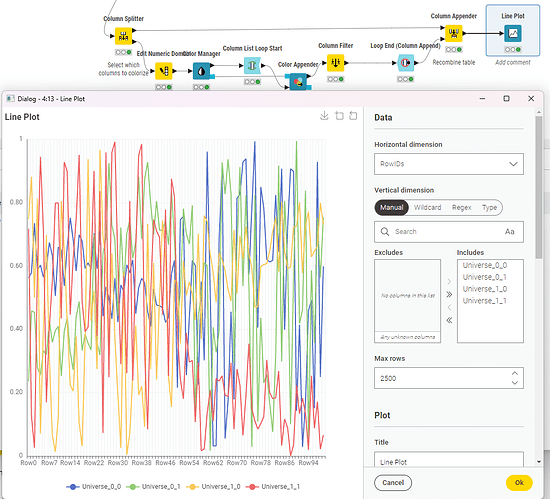Toggle Universe_0_0 series in legend
The height and width of the screenshot is (499, 550).
pos(94,487)
